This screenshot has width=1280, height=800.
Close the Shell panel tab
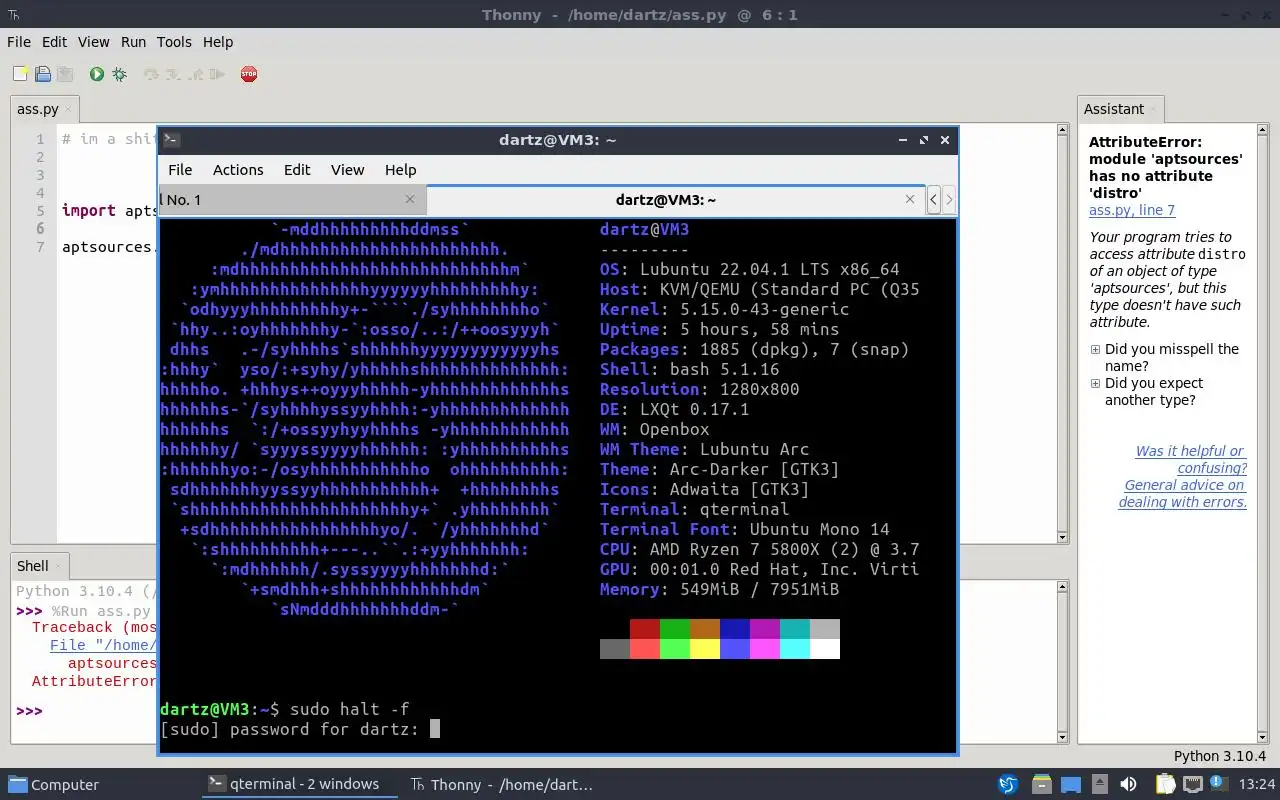pos(59,566)
